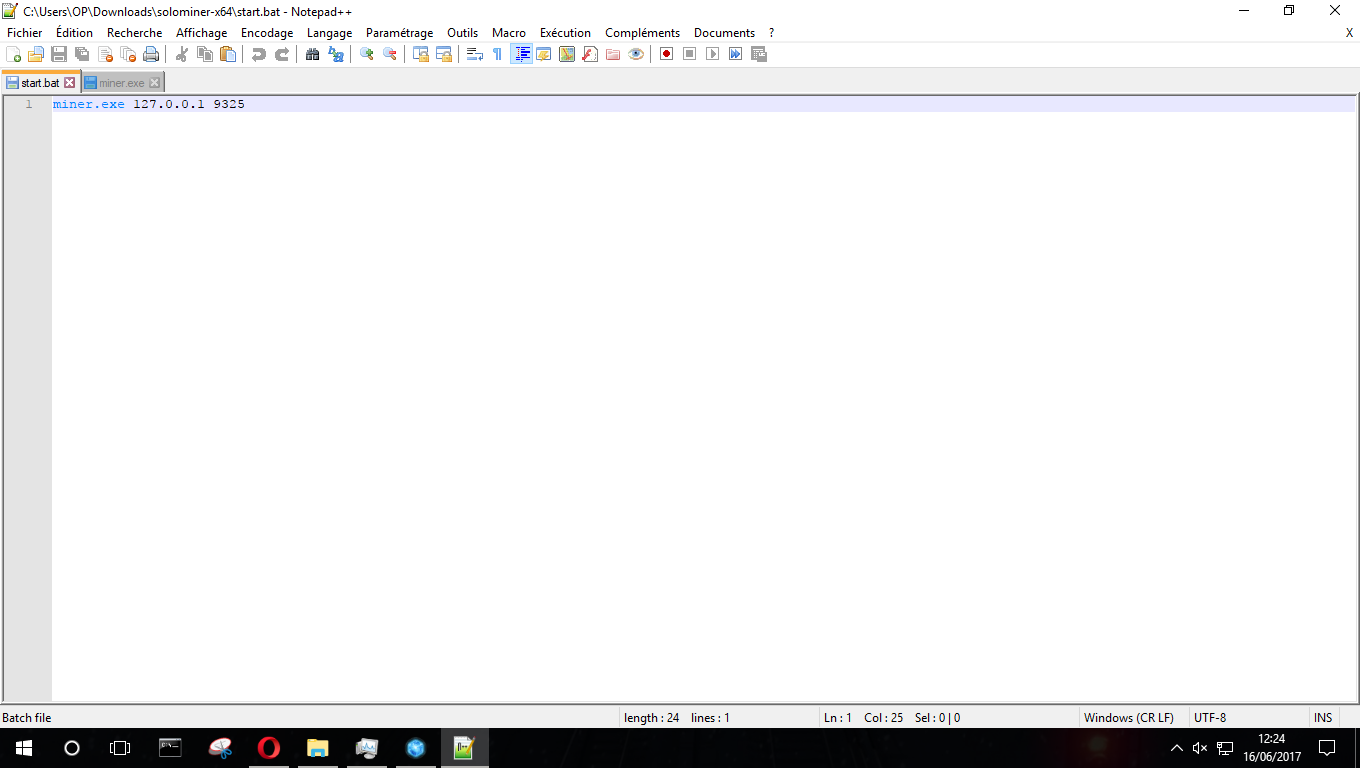Create a new file from the toolbar
This screenshot has width=1360, height=768.
click(x=14, y=54)
